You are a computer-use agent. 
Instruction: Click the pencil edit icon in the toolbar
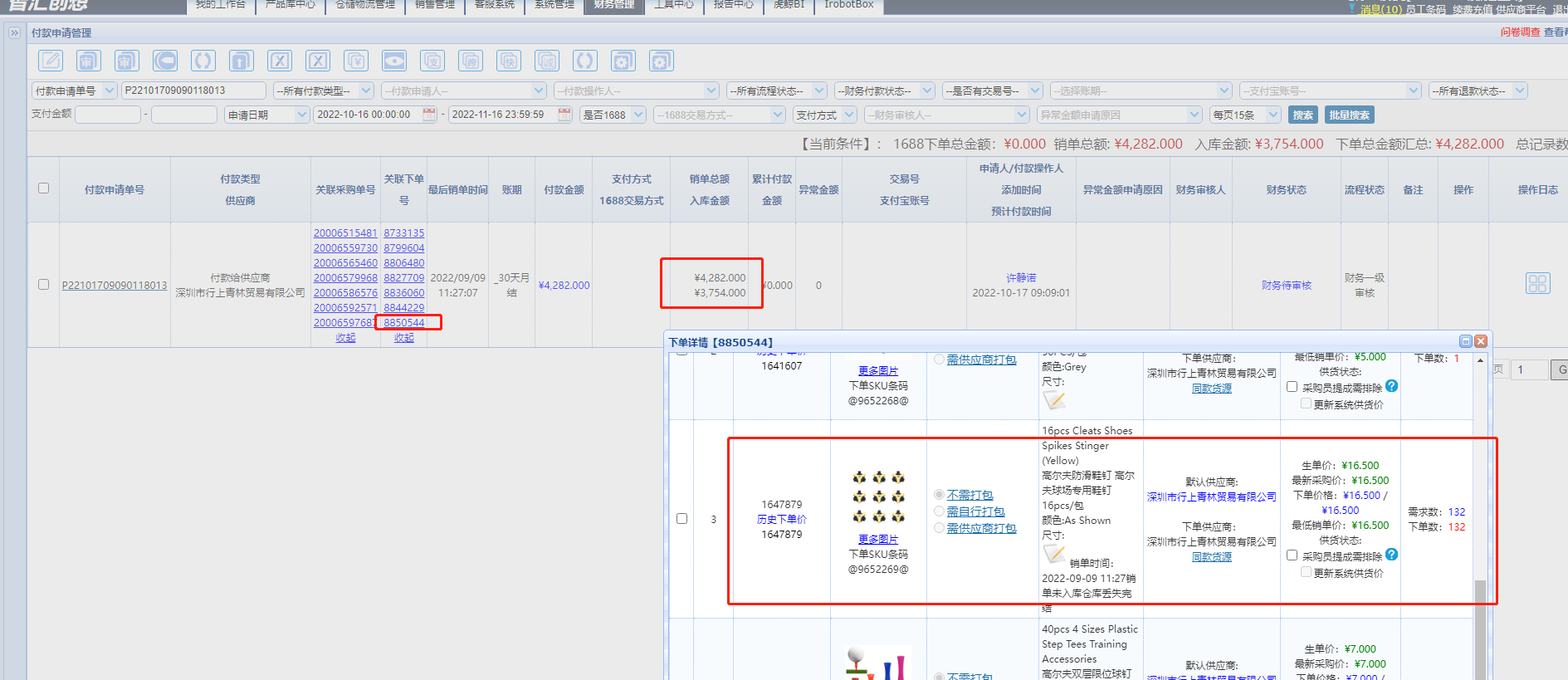[x=51, y=61]
